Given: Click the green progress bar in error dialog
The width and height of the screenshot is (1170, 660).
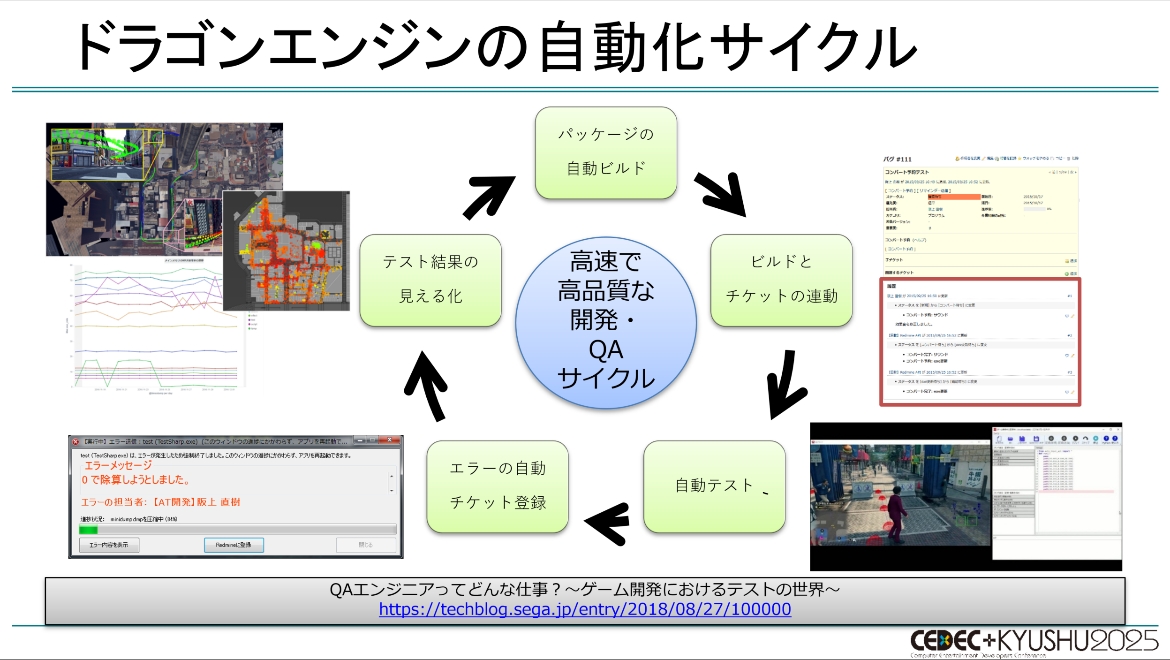Looking at the screenshot, I should point(89,529).
